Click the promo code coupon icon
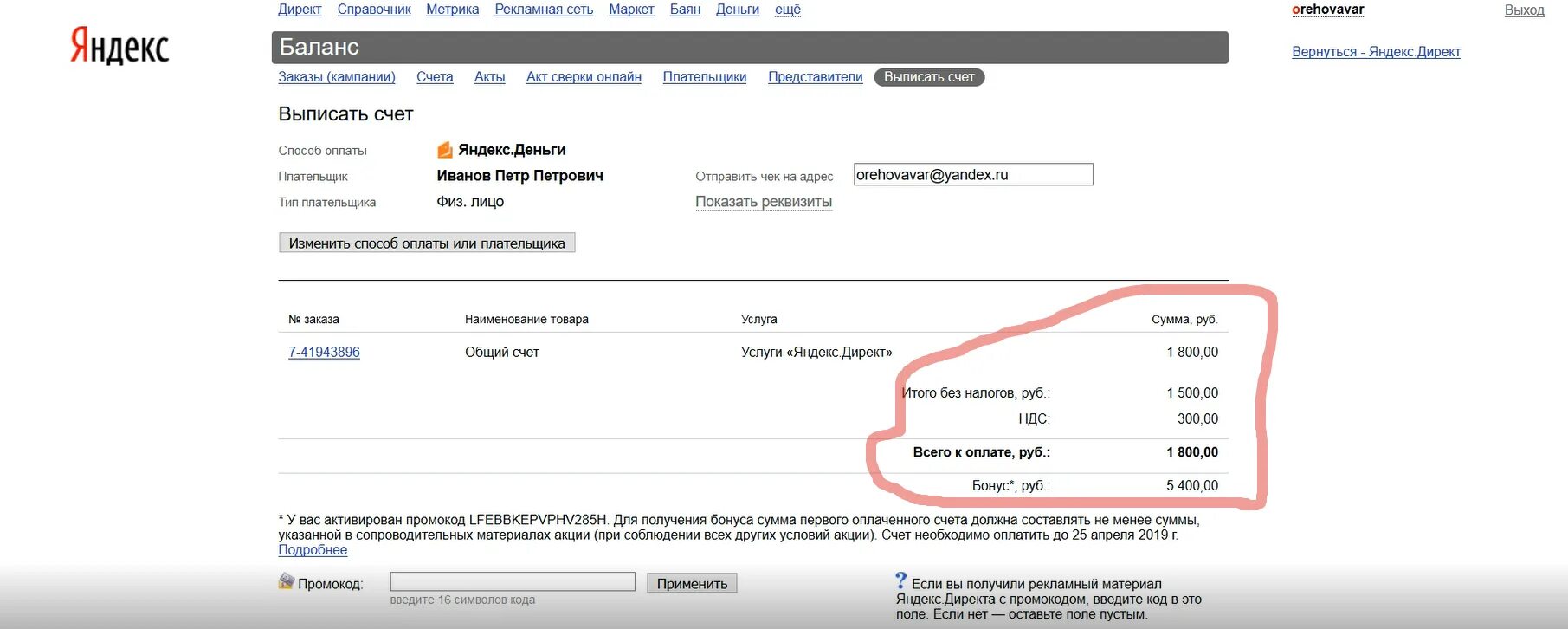 point(287,581)
